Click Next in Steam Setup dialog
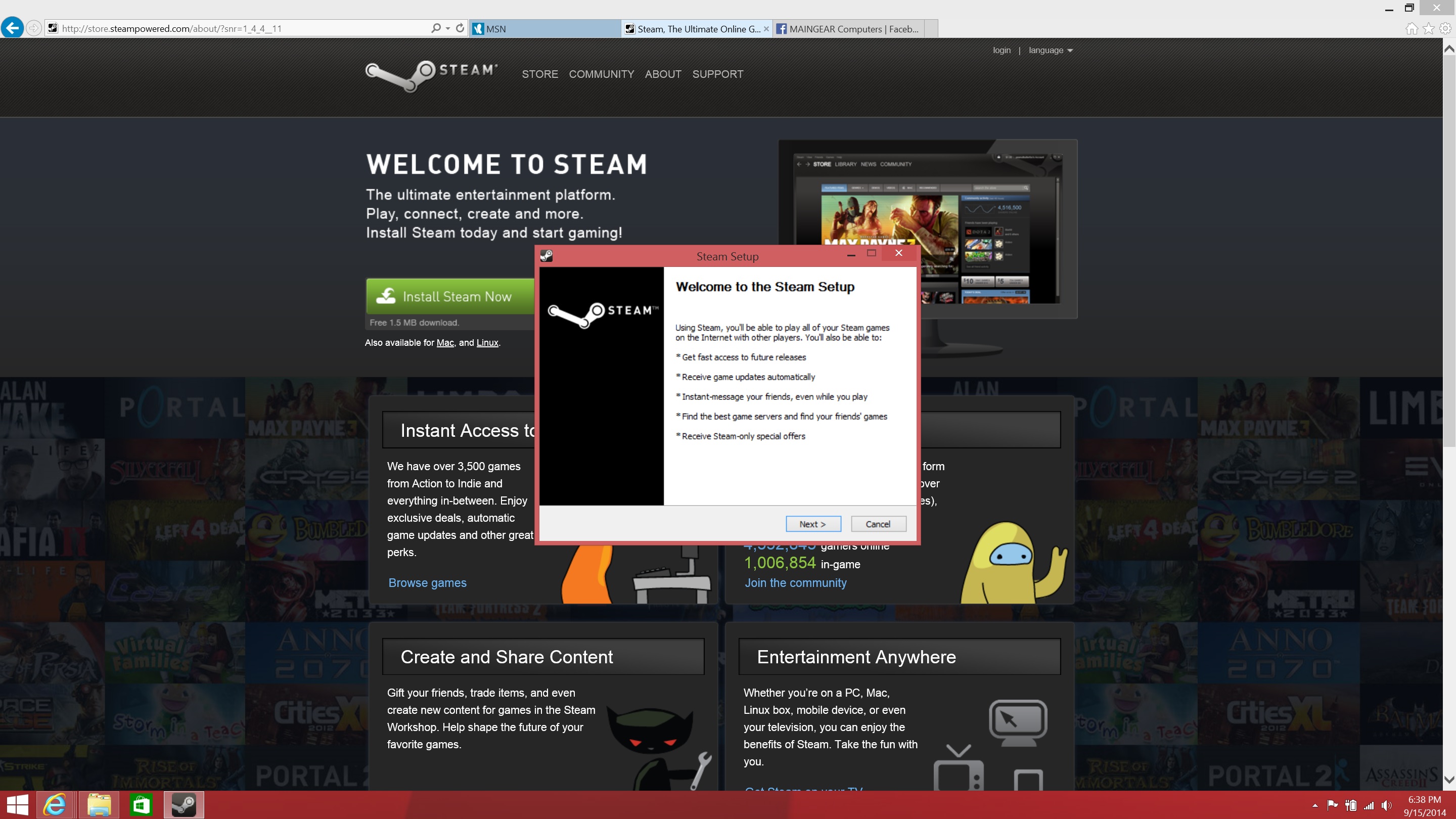The width and height of the screenshot is (1456, 819). 813,524
